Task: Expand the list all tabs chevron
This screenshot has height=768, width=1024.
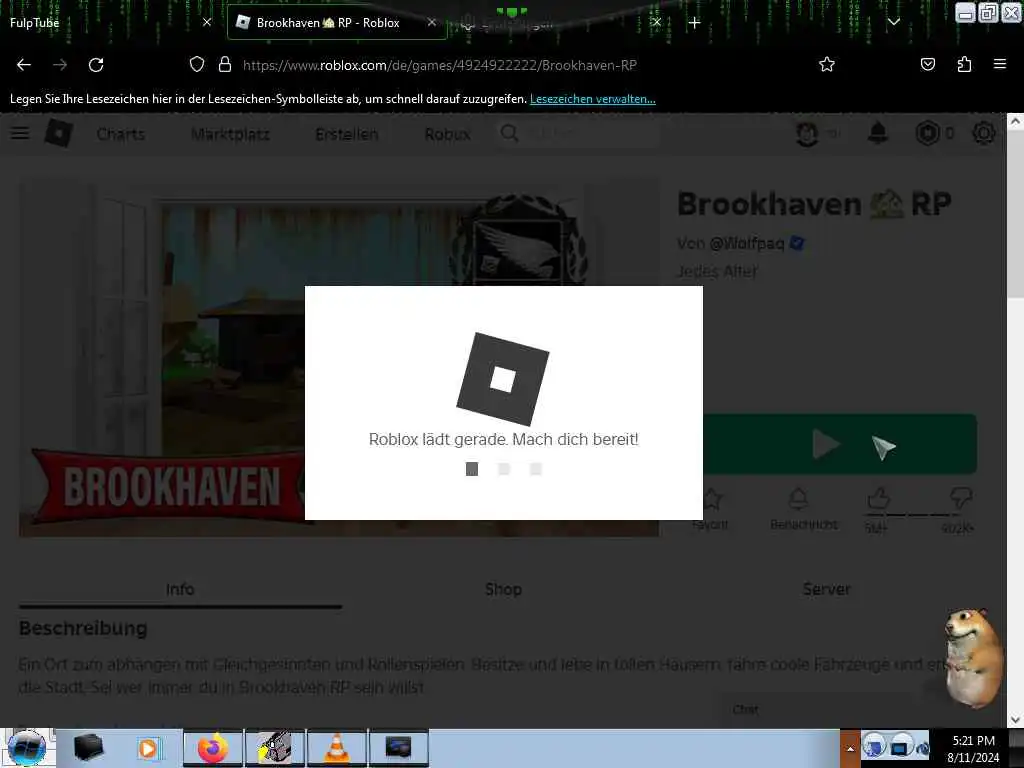Action: [894, 22]
